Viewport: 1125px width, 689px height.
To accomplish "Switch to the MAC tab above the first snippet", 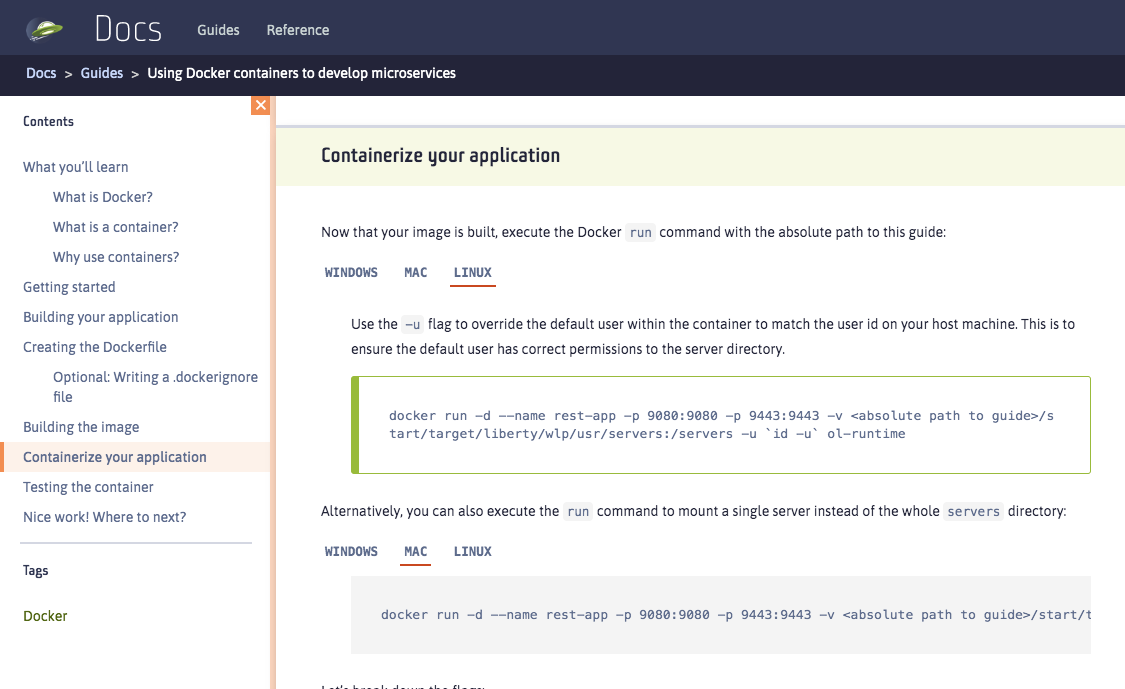I will [415, 272].
